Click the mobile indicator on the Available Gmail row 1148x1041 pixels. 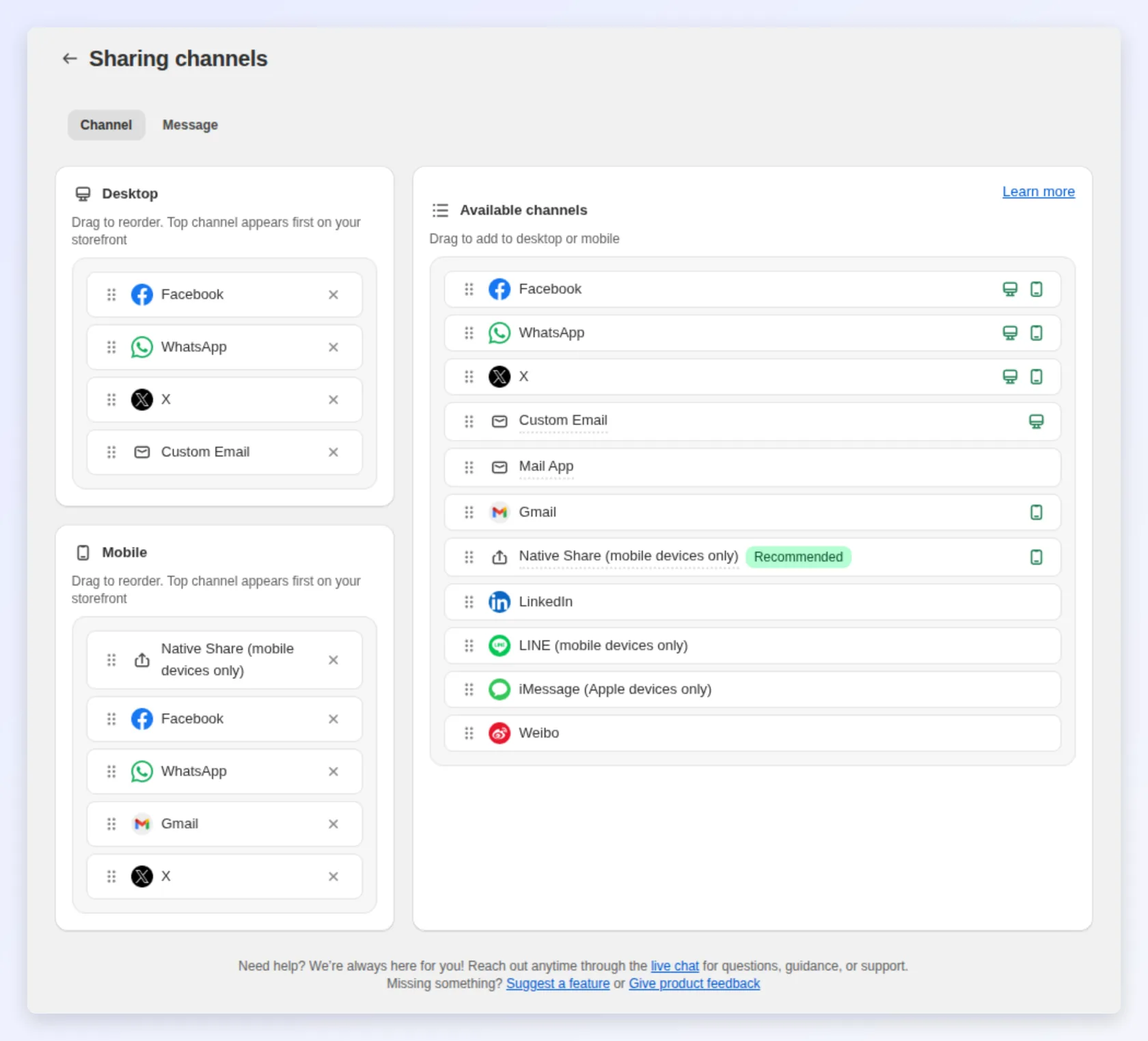[x=1037, y=513]
